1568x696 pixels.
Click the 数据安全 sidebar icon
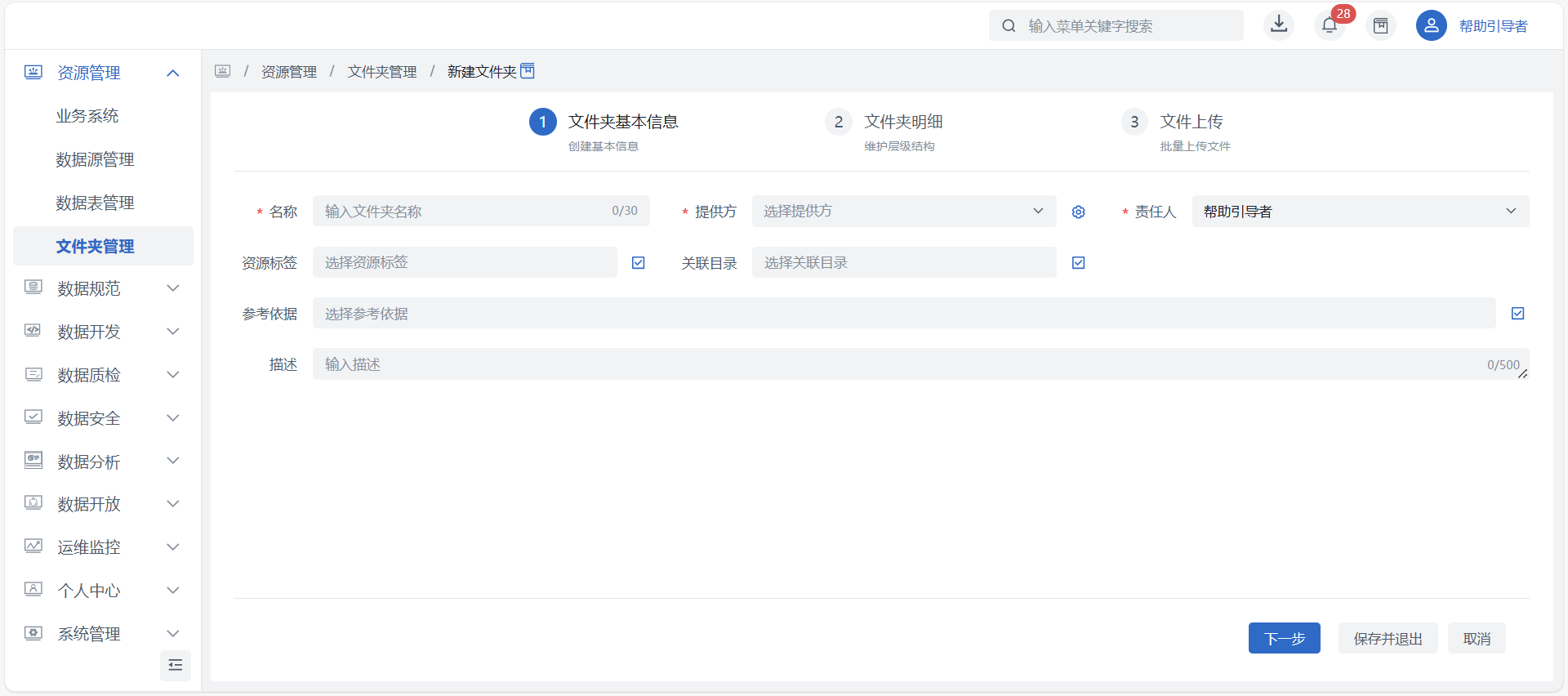click(x=33, y=417)
